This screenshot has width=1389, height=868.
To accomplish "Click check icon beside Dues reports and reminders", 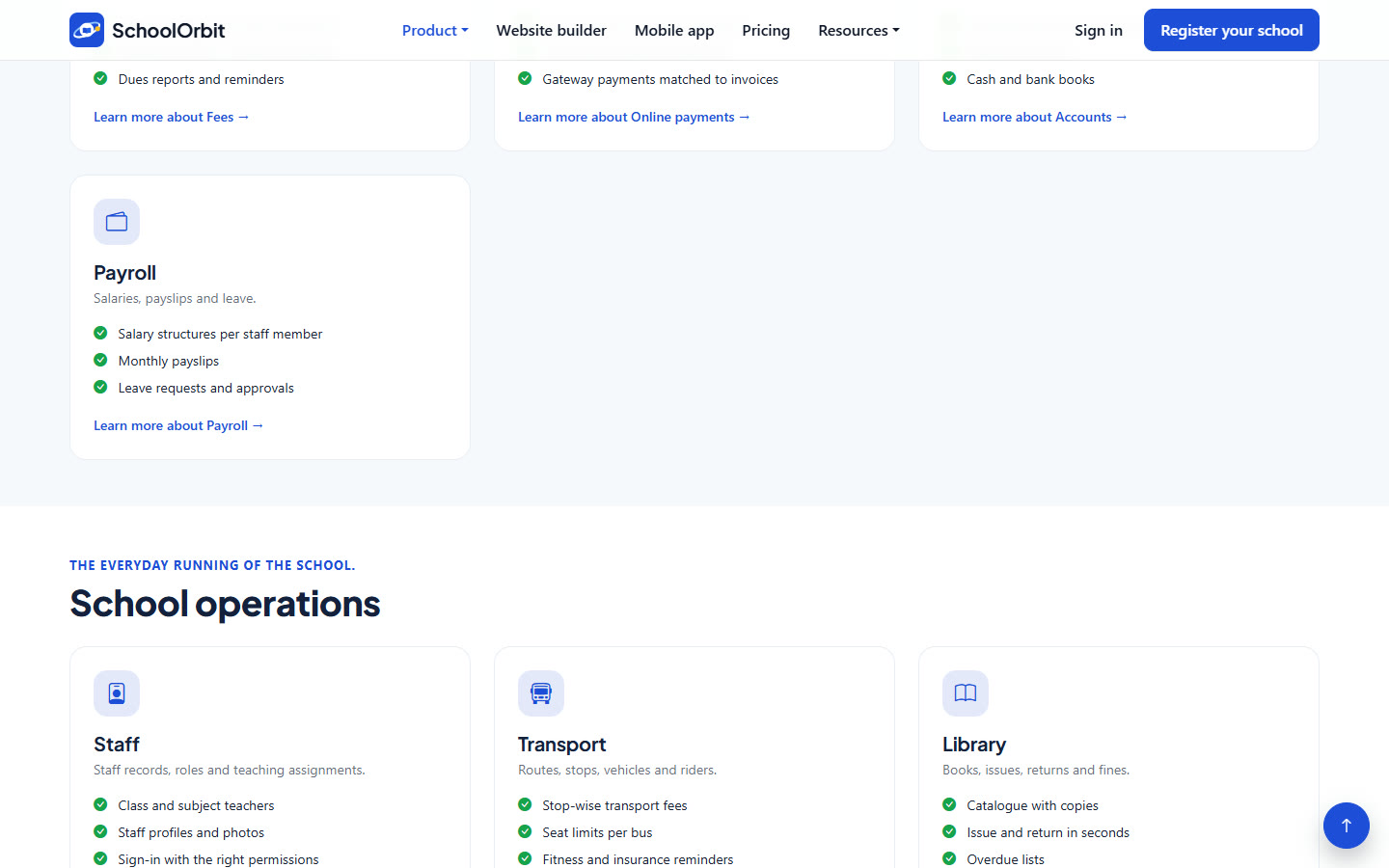I will 100,78.
